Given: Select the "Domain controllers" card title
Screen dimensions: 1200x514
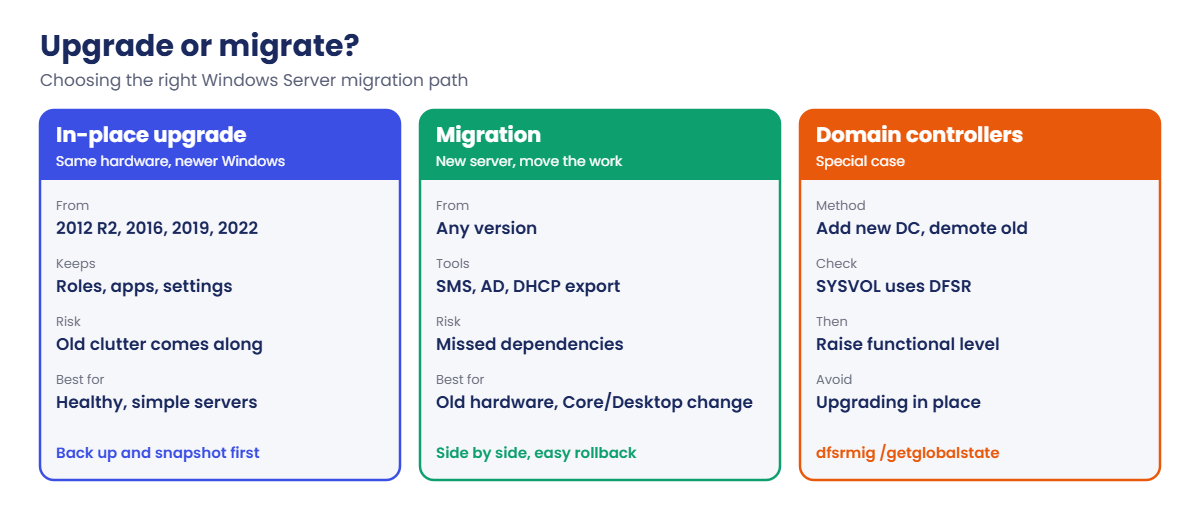Looking at the screenshot, I should (x=919, y=135).
